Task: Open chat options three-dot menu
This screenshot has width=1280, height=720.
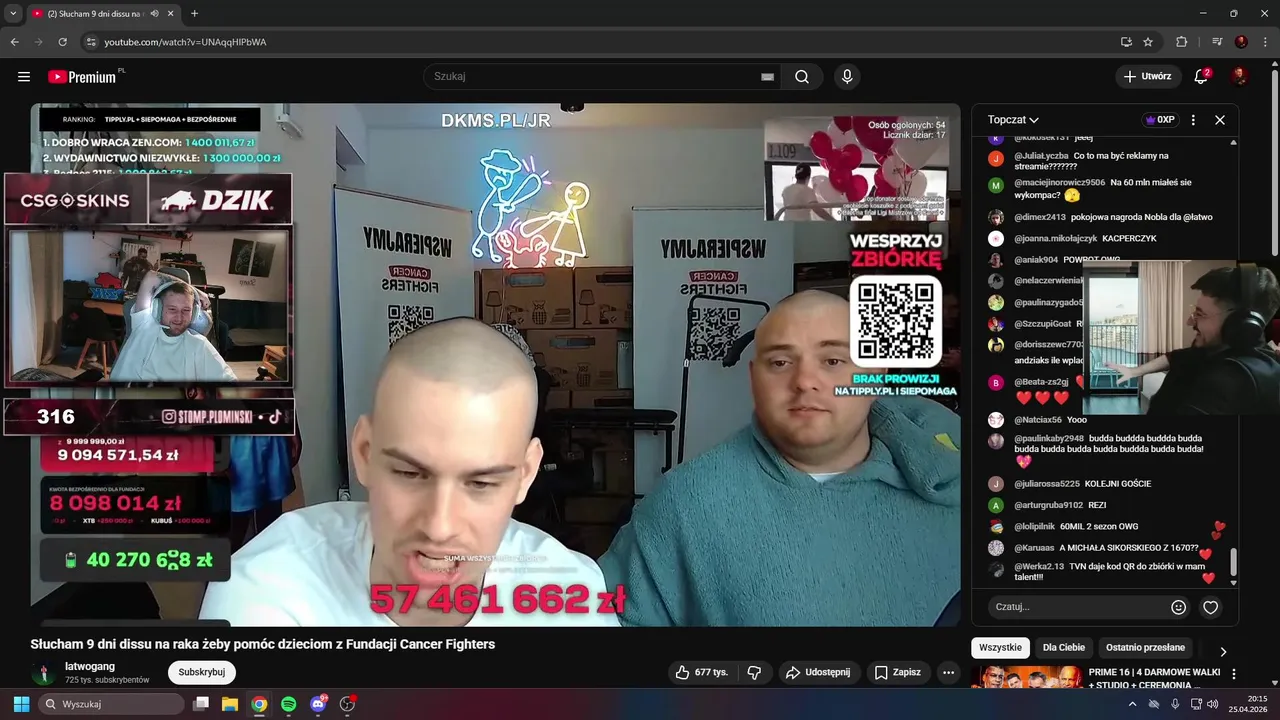Action: pos(1193,120)
